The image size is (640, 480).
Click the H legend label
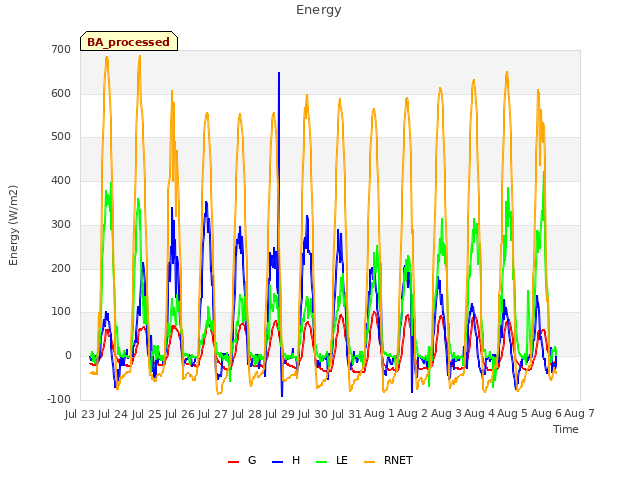(296, 460)
